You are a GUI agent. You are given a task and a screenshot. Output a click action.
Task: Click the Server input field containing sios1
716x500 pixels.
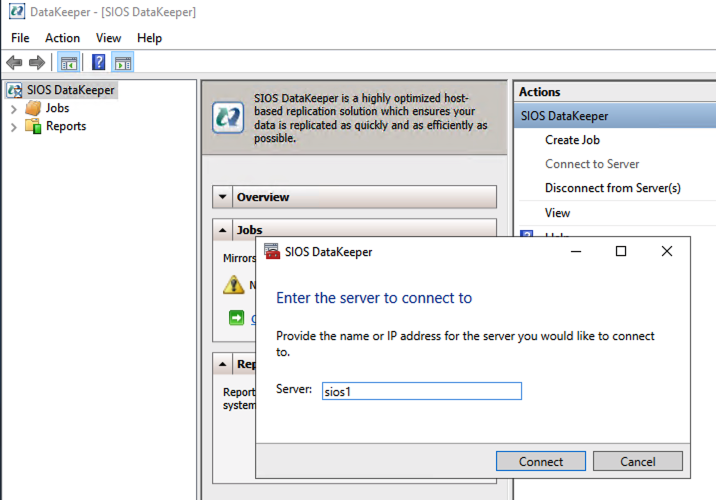421,391
